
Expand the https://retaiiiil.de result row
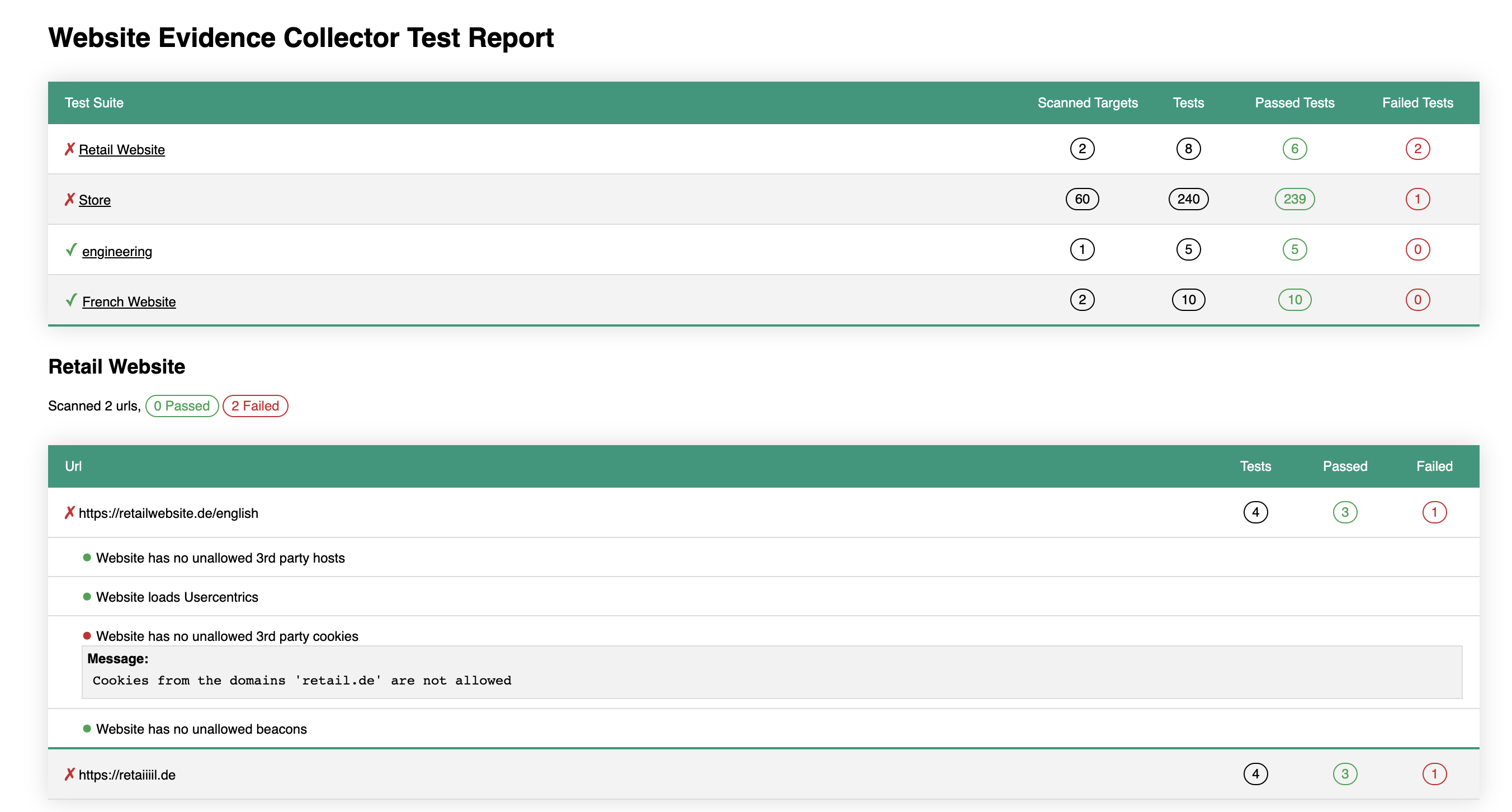[127, 775]
